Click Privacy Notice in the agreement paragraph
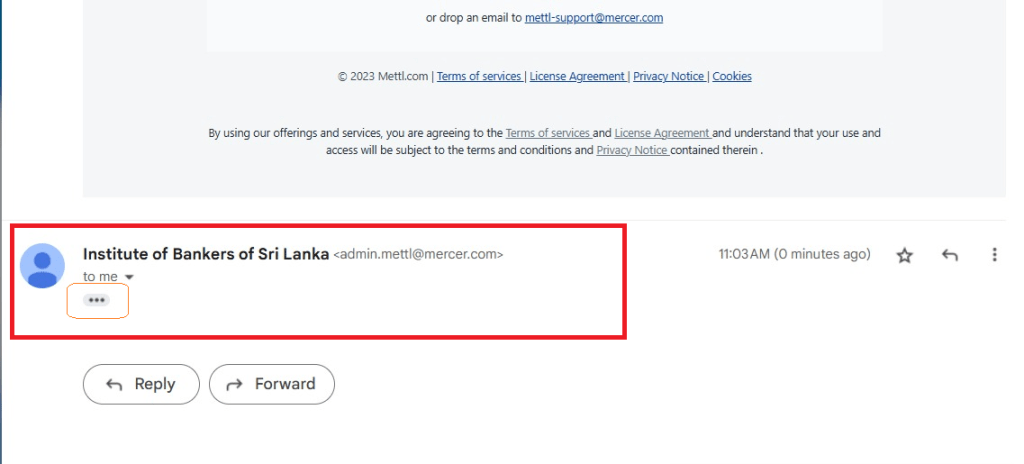Viewport: 1024px width, 464px height. [x=631, y=150]
